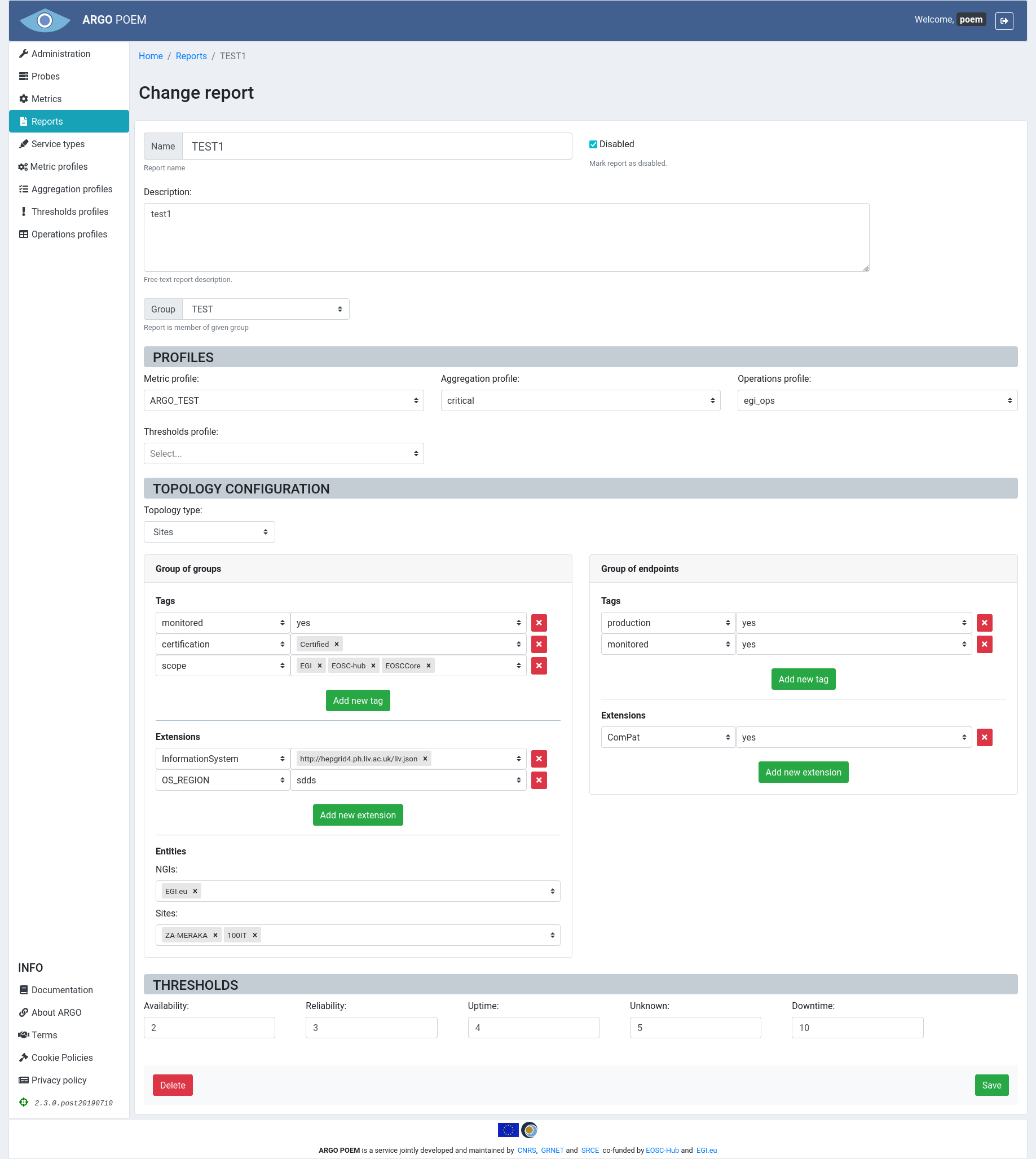Open Aggregation profiles in the sidebar
This screenshot has width=1036, height=1159.
point(69,189)
